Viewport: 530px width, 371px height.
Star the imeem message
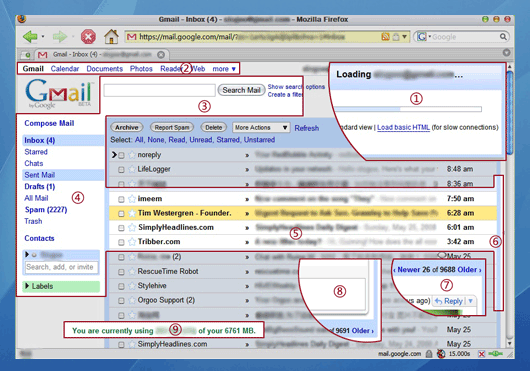coord(132,199)
